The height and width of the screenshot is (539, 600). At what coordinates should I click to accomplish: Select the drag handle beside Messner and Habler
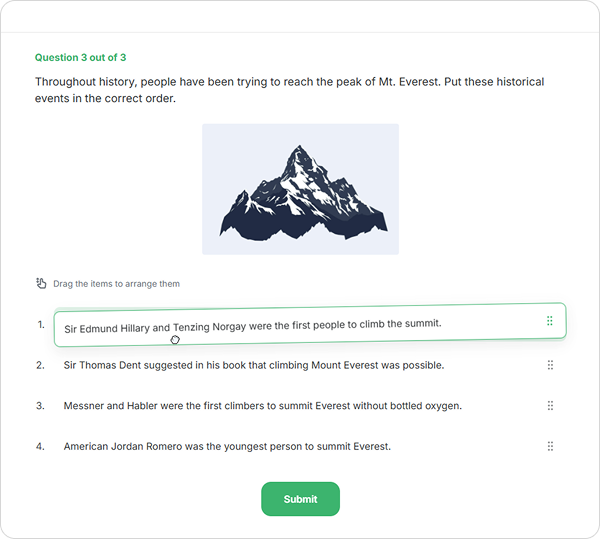(x=550, y=406)
